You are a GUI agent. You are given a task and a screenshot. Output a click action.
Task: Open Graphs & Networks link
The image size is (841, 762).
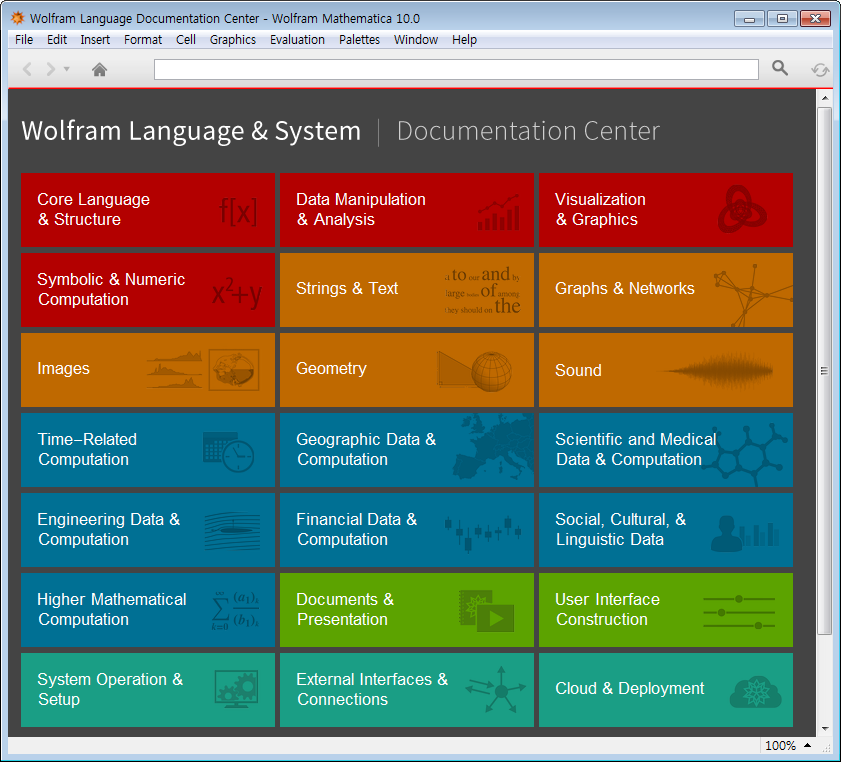[625, 288]
